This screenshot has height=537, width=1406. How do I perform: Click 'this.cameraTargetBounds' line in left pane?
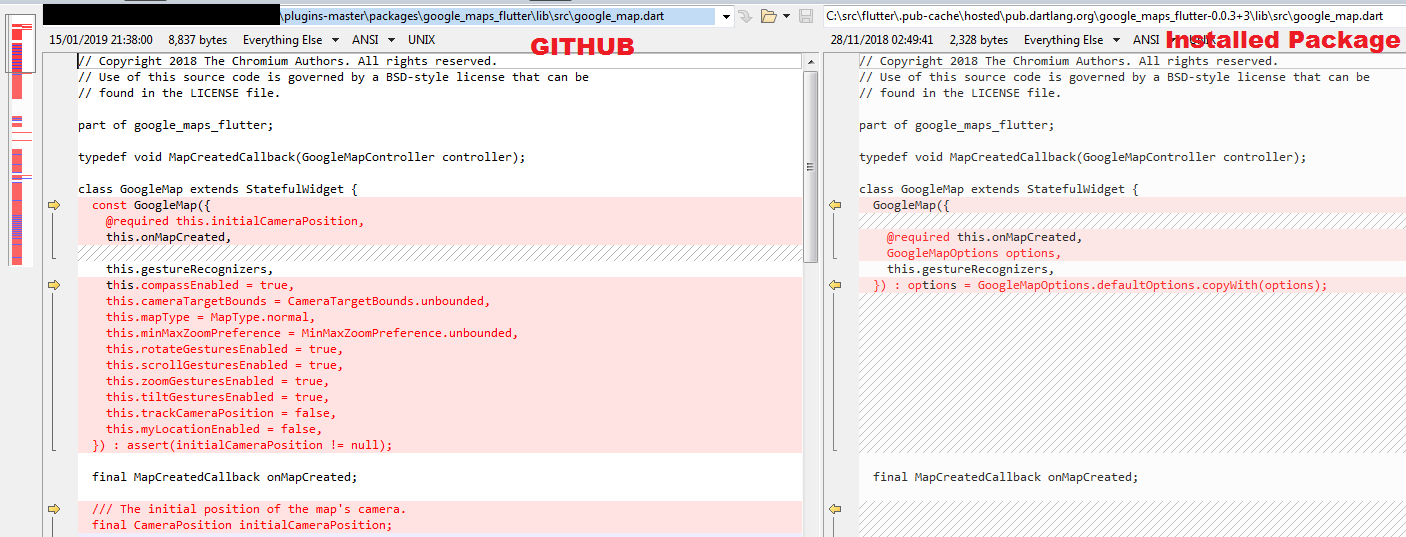pos(298,301)
